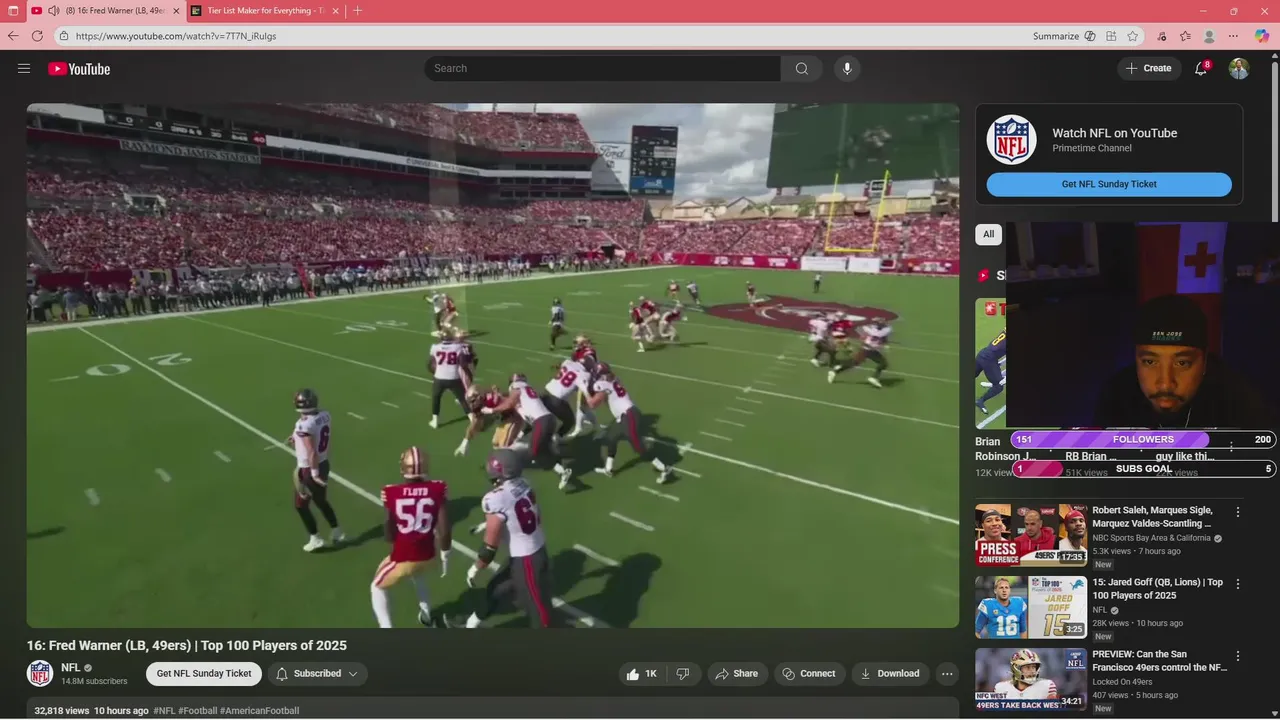This screenshot has height=720, width=1280.
Task: Open options for Jared Goff video
Action: coord(1238,584)
